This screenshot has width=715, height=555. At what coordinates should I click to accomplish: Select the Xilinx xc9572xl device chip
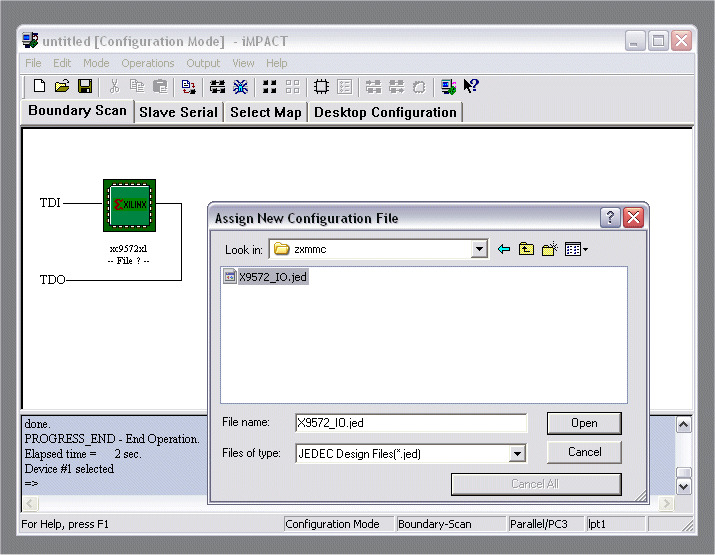(130, 205)
